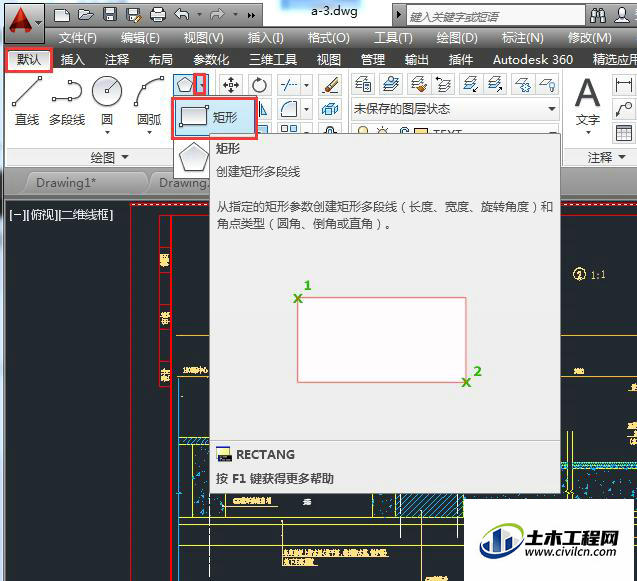
Task: Click the user sign-in icon
Action: pyautogui.click(x=622, y=15)
